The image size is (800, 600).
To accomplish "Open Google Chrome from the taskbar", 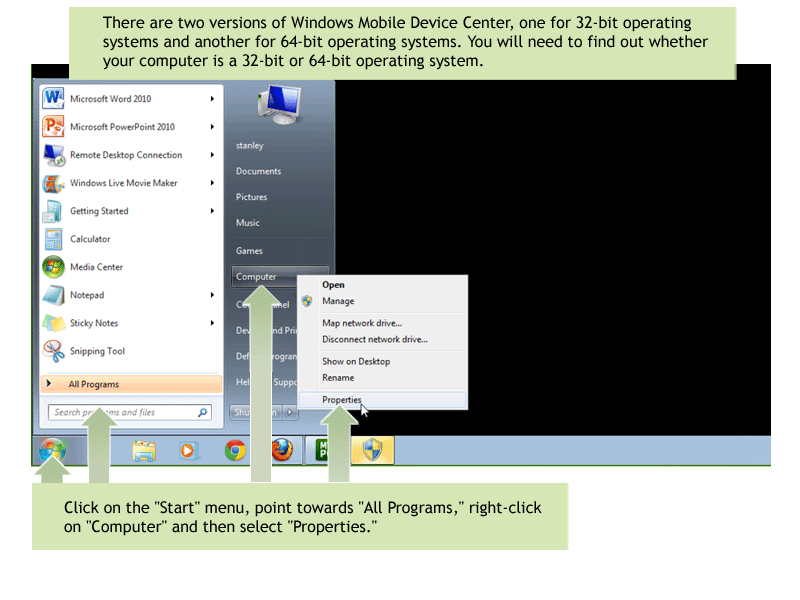I will coord(235,451).
